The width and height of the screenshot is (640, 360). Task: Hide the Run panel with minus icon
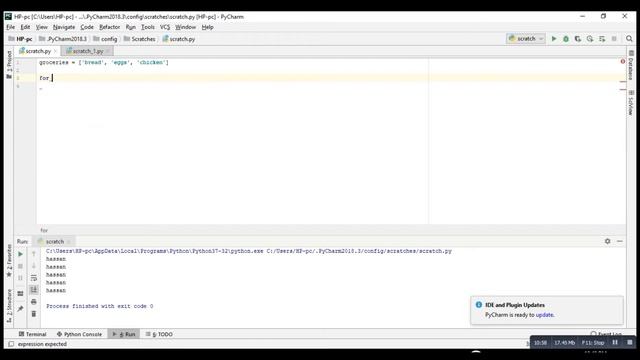coord(620,241)
